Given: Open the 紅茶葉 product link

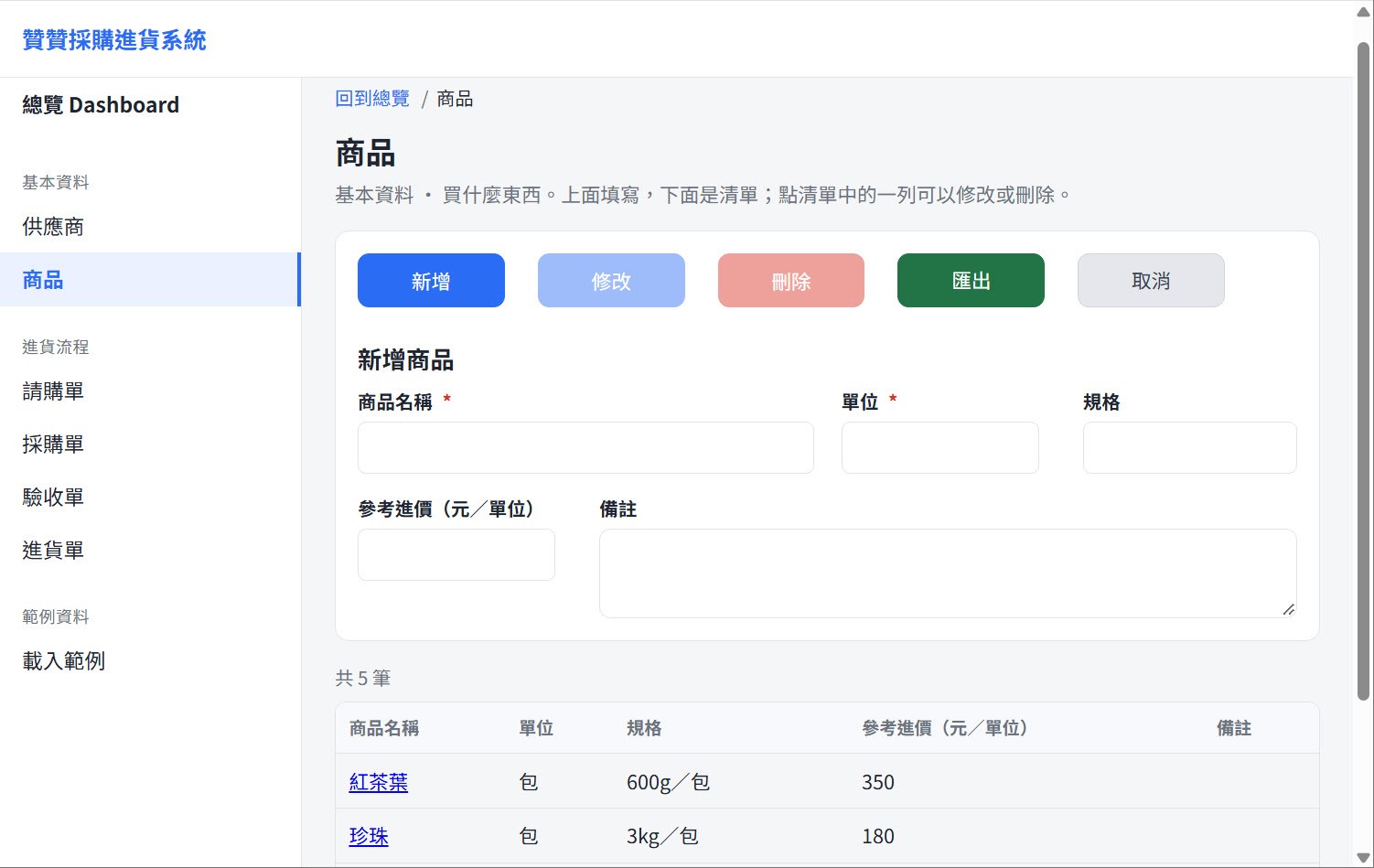Looking at the screenshot, I should tap(379, 782).
